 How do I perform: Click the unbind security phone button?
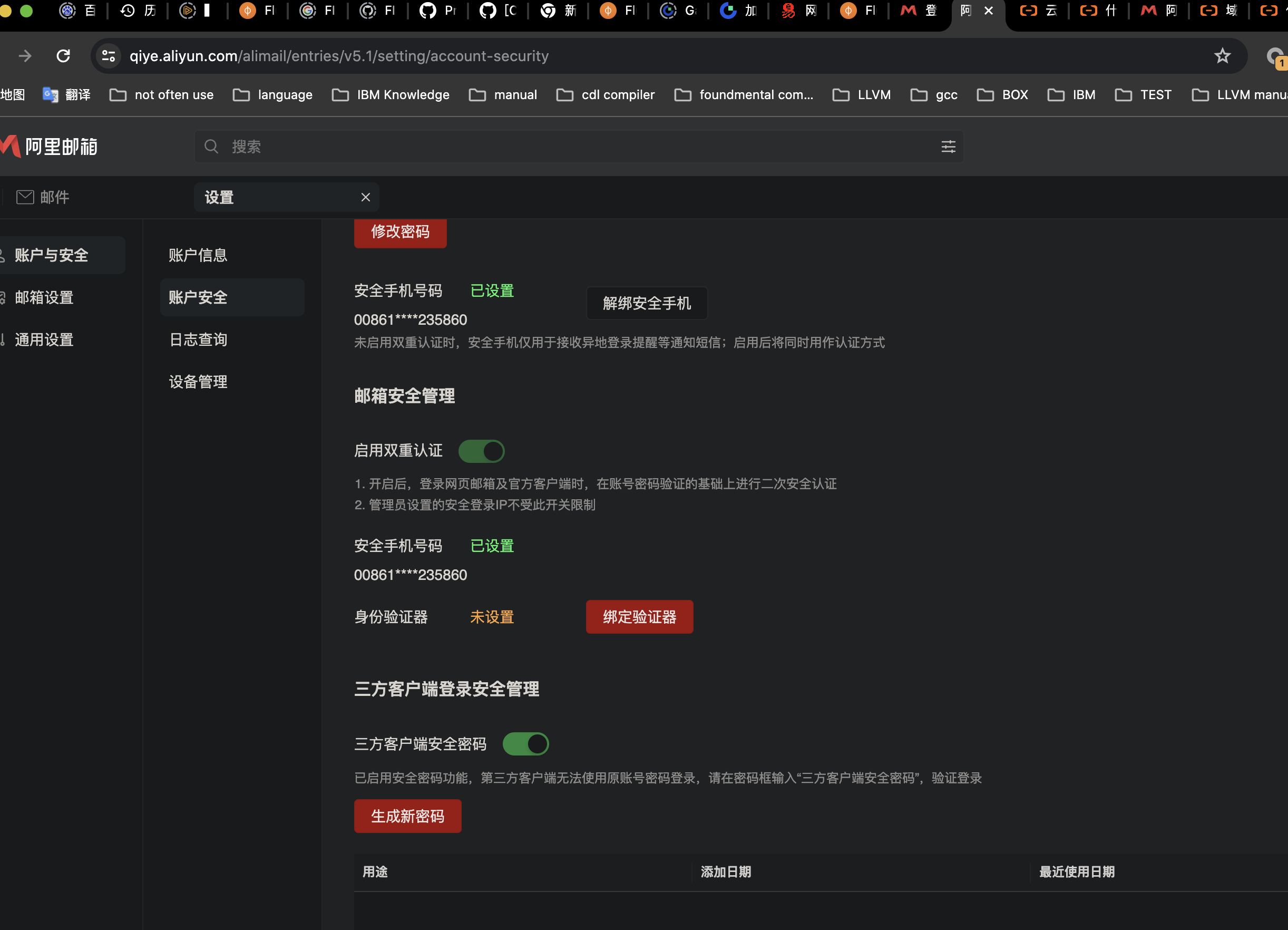[x=646, y=303]
